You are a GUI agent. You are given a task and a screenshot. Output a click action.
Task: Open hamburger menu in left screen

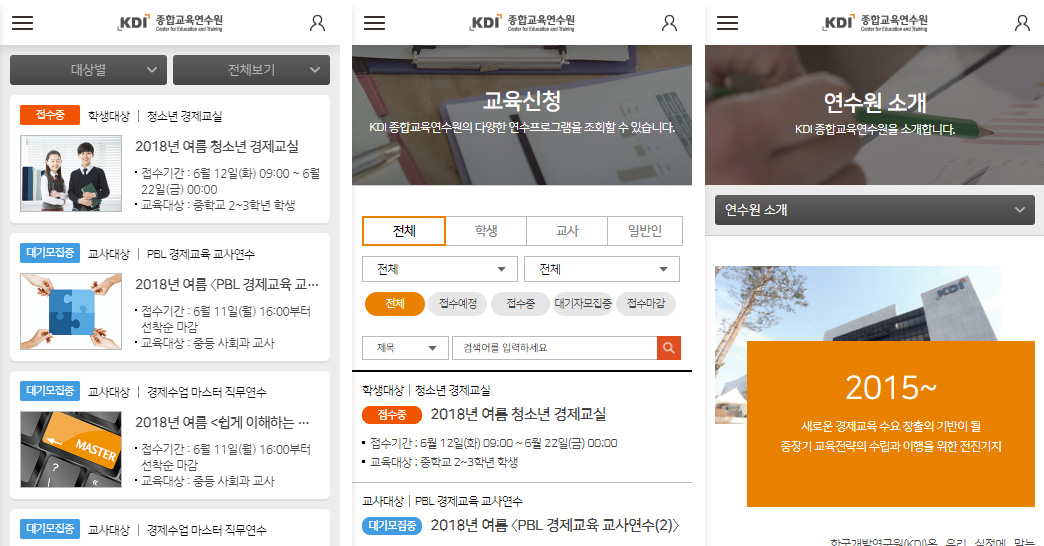22,23
